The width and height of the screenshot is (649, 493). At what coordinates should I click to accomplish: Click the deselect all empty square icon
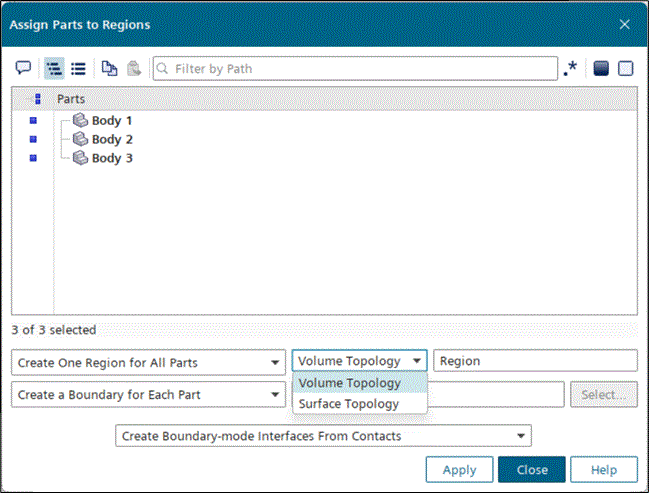coord(626,68)
